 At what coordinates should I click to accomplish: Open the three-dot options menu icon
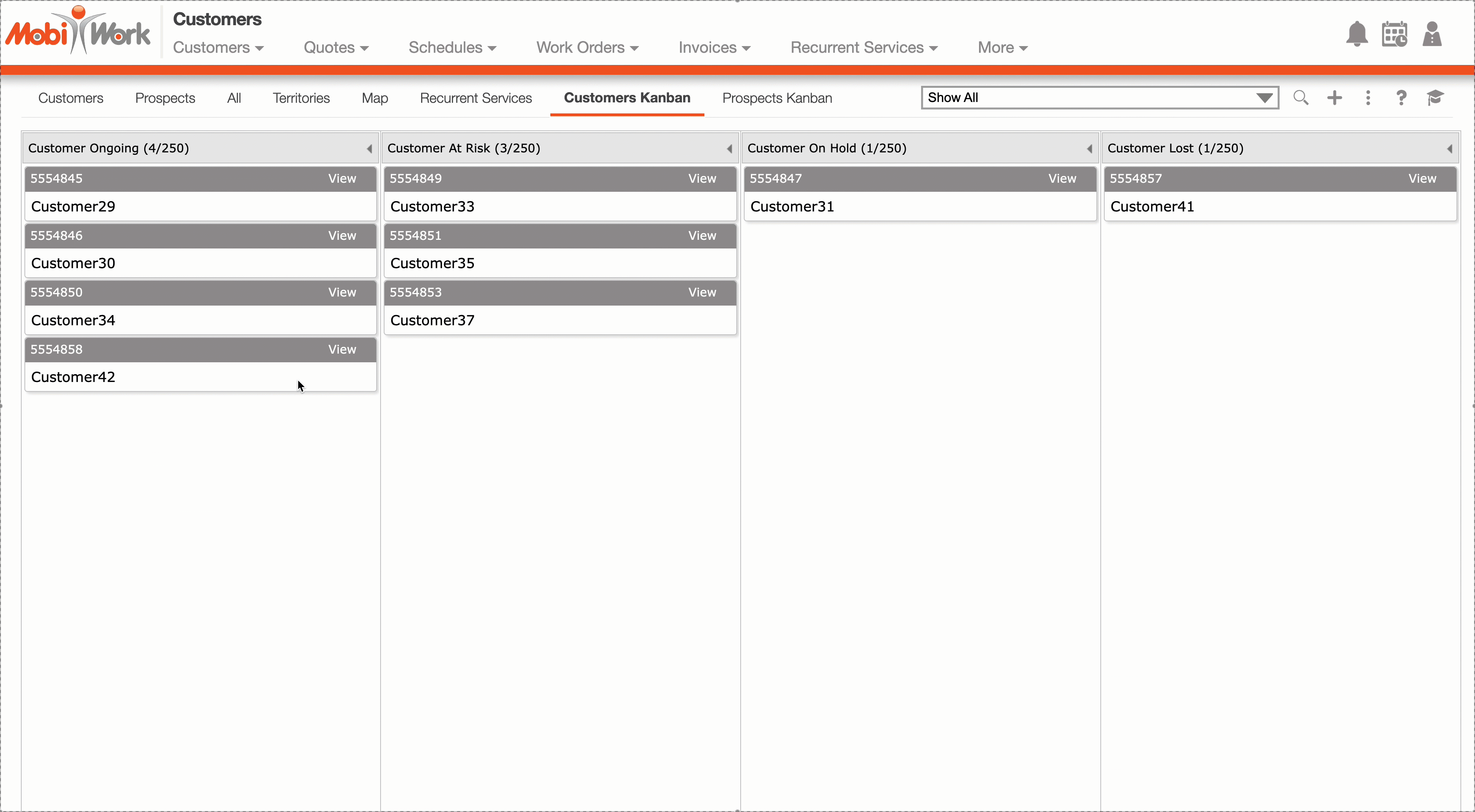click(x=1368, y=98)
